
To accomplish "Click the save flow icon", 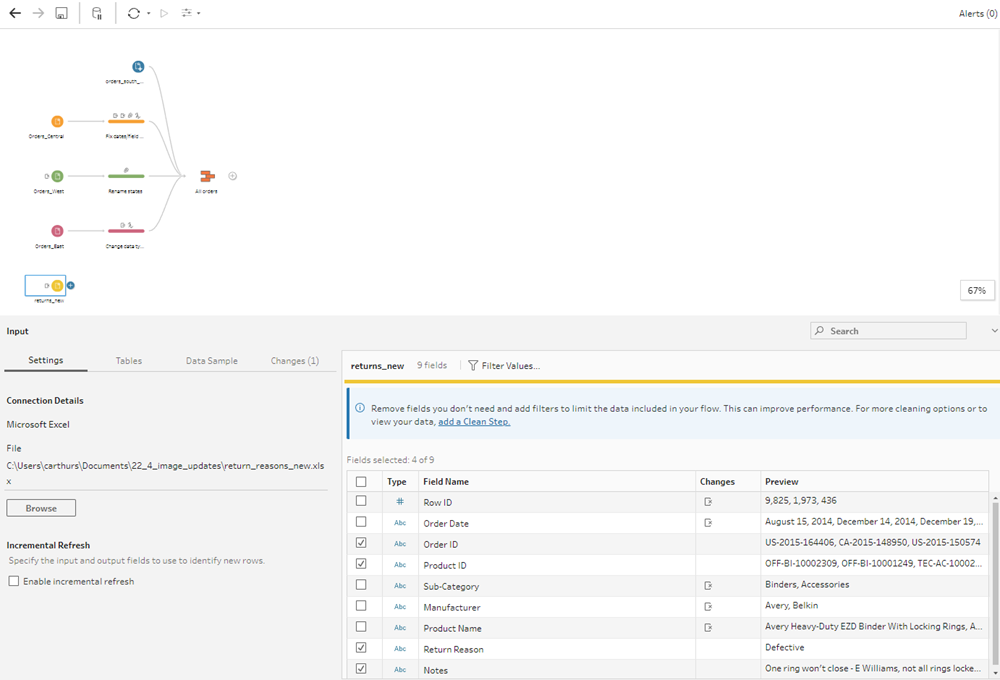I will pyautogui.click(x=61, y=13).
